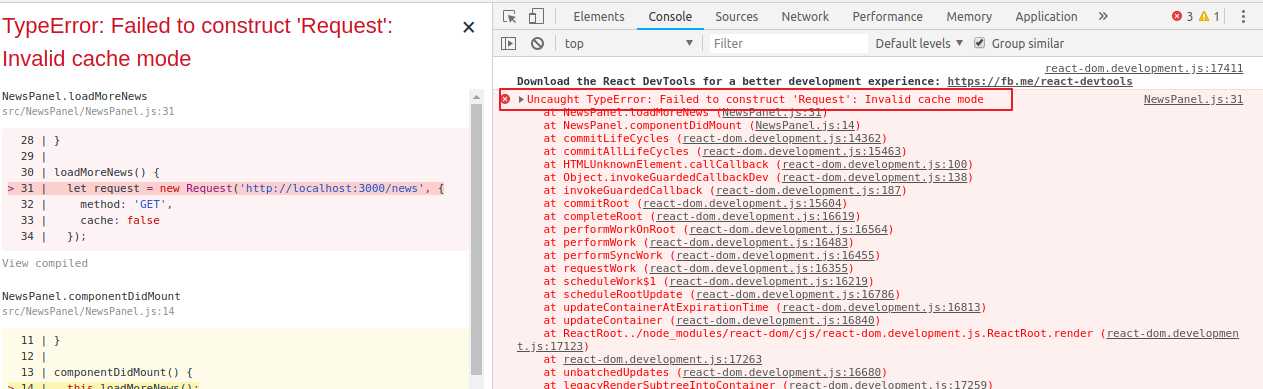This screenshot has height=389, width=1263.
Task: Activate the inspect element picker icon
Action: [x=510, y=16]
